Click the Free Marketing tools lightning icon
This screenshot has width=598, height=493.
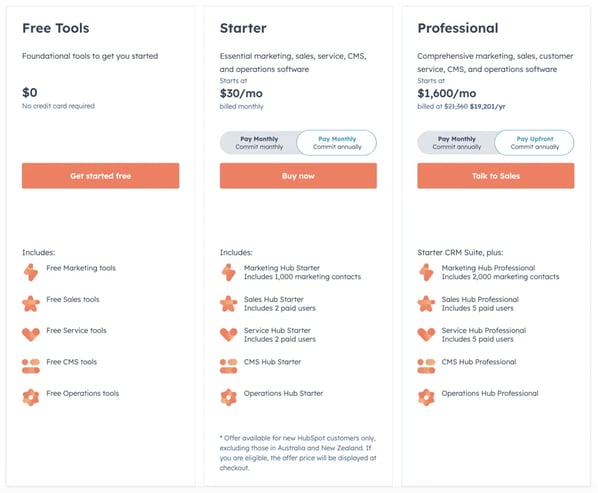(31, 272)
